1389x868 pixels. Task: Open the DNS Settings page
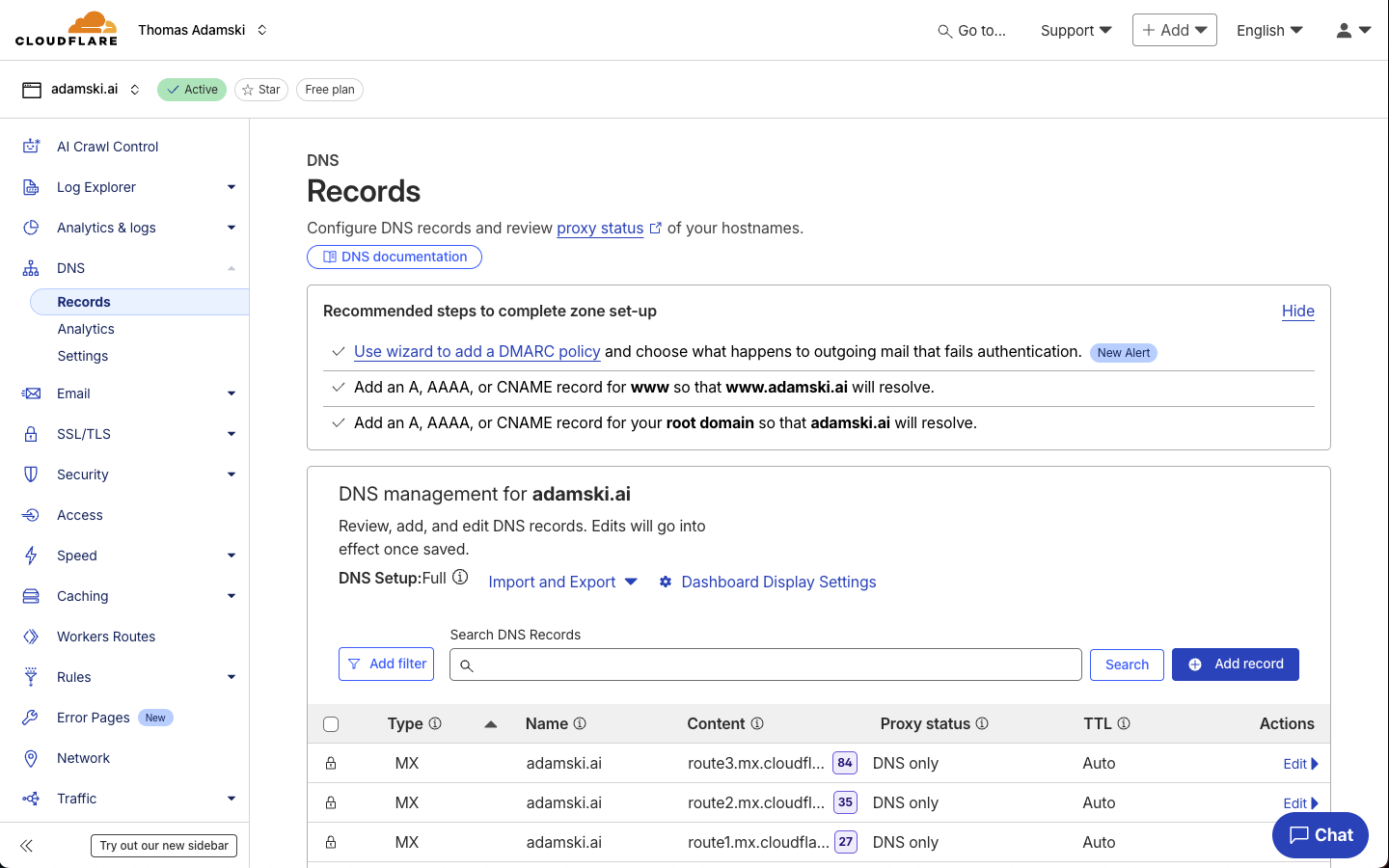pyautogui.click(x=82, y=355)
